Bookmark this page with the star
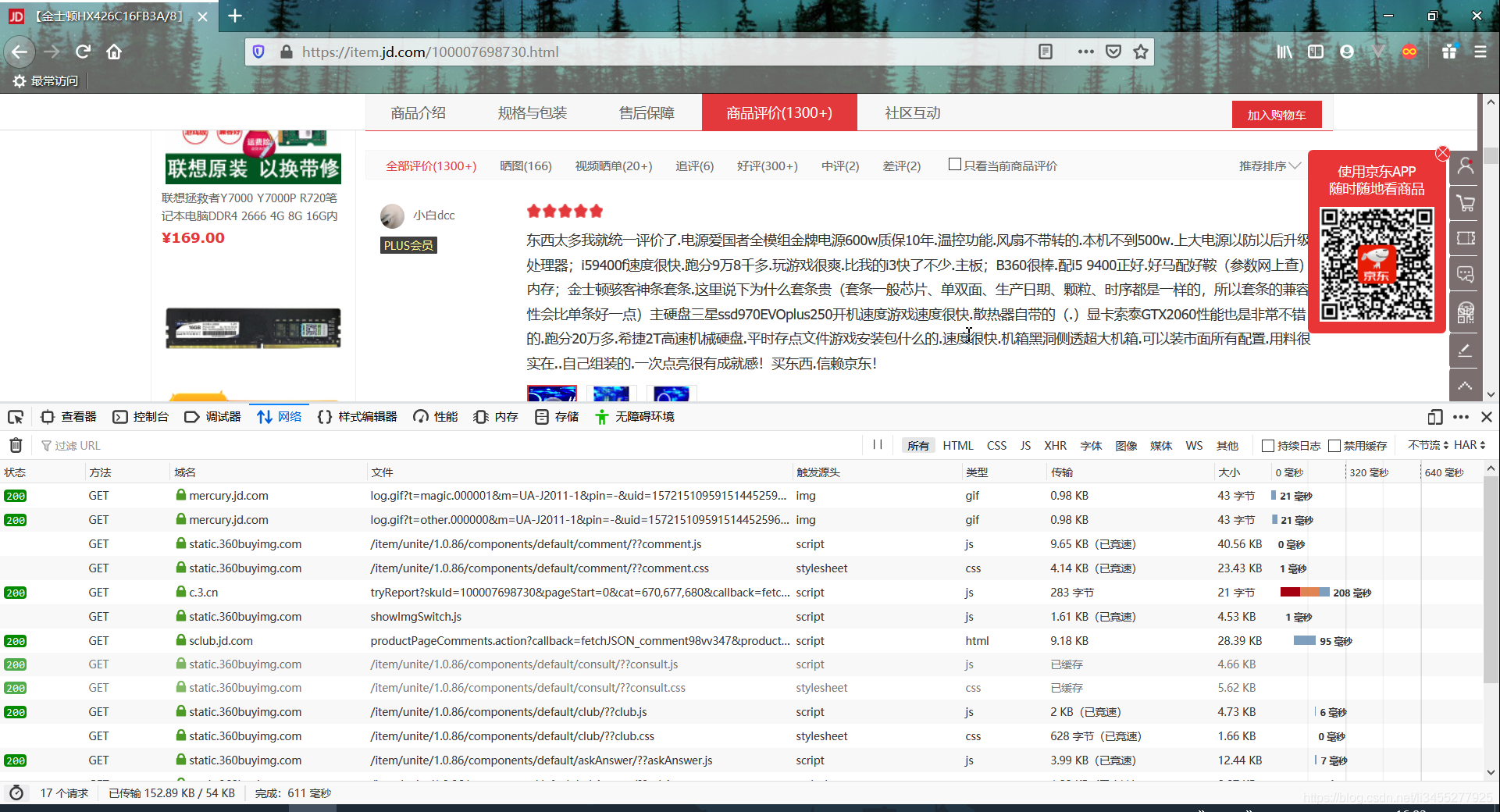The image size is (1500, 812). pyautogui.click(x=1141, y=52)
